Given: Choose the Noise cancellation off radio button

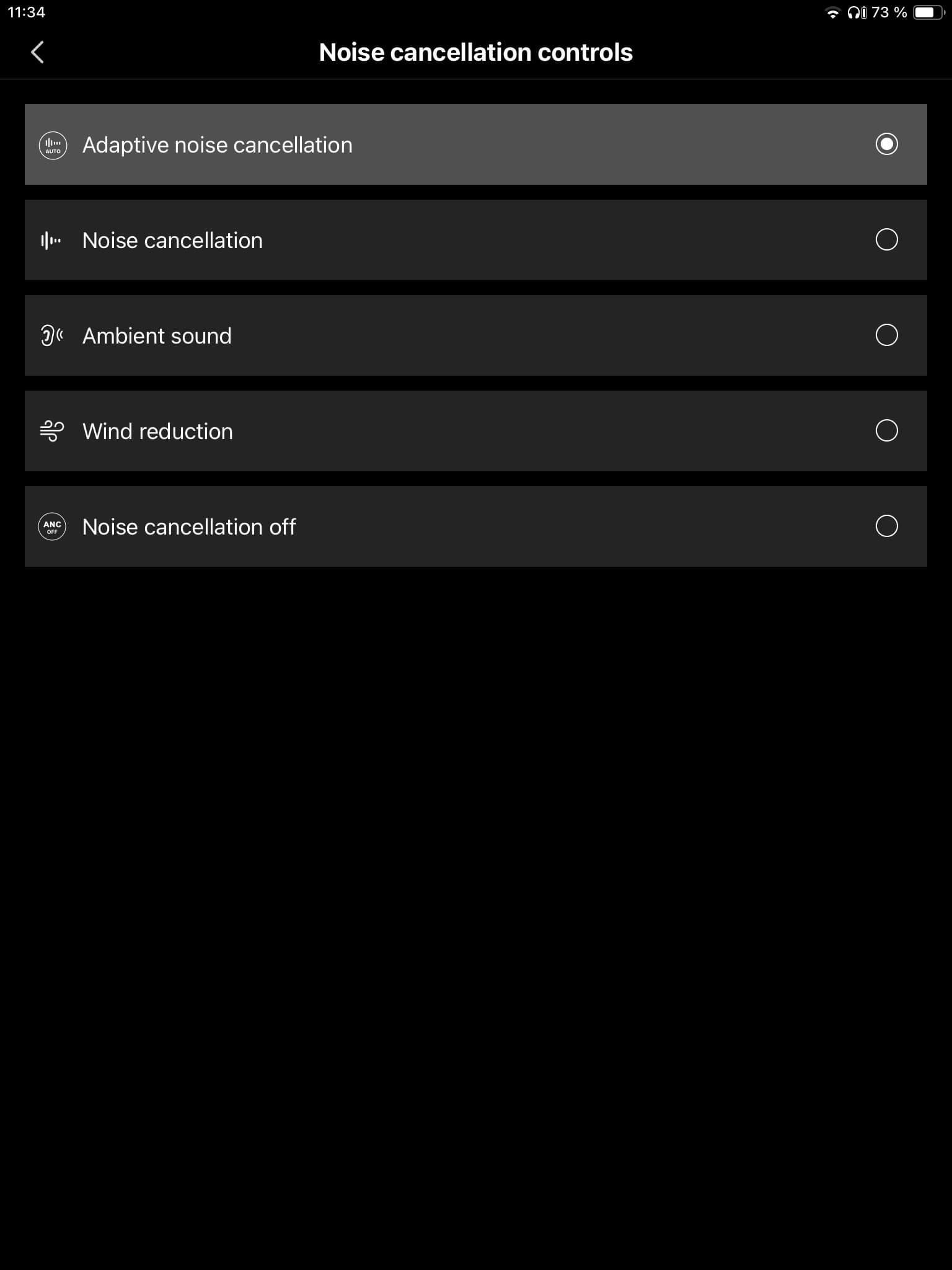Looking at the screenshot, I should (886, 526).
